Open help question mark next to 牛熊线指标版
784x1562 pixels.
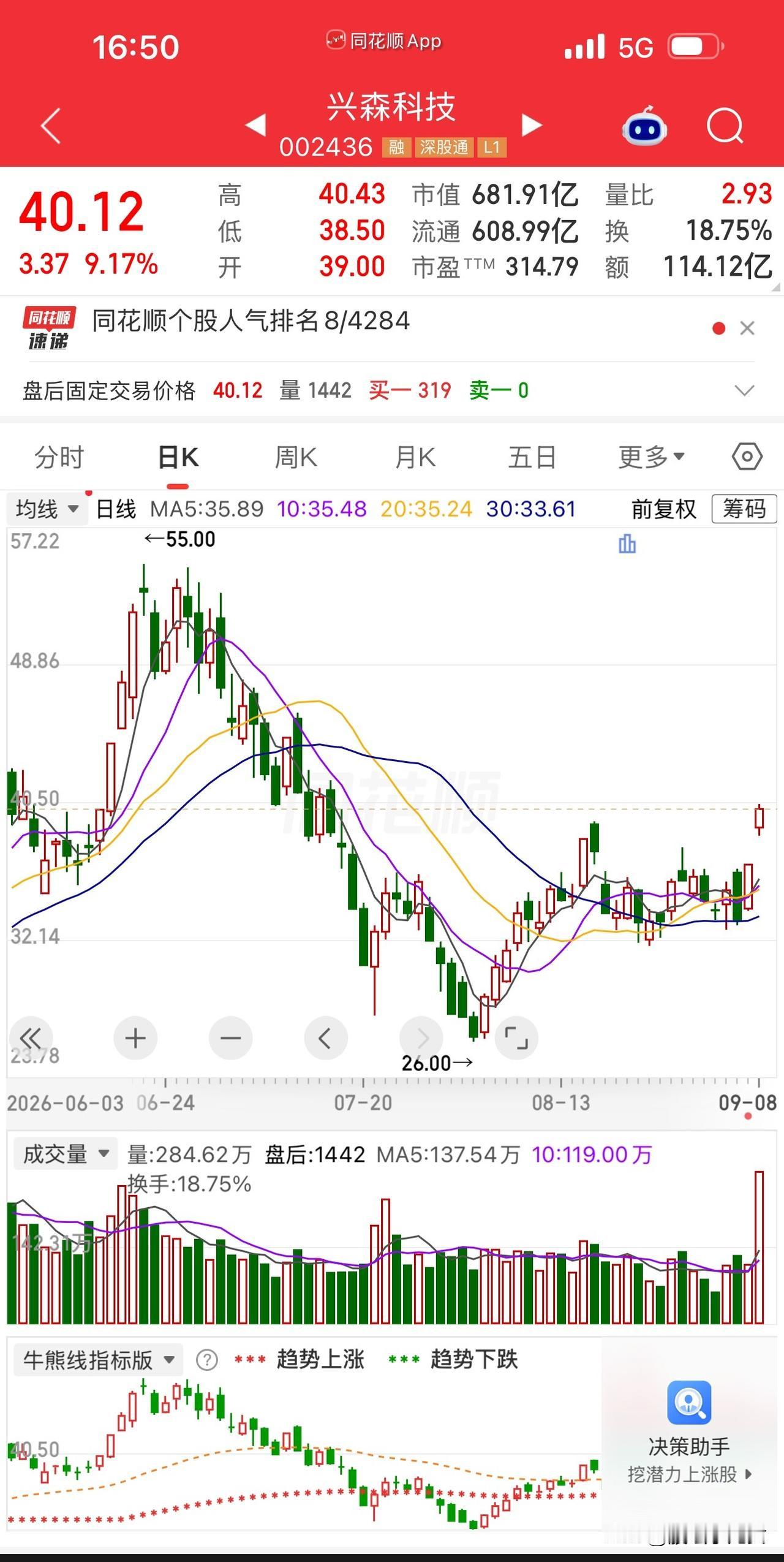coord(207,1360)
